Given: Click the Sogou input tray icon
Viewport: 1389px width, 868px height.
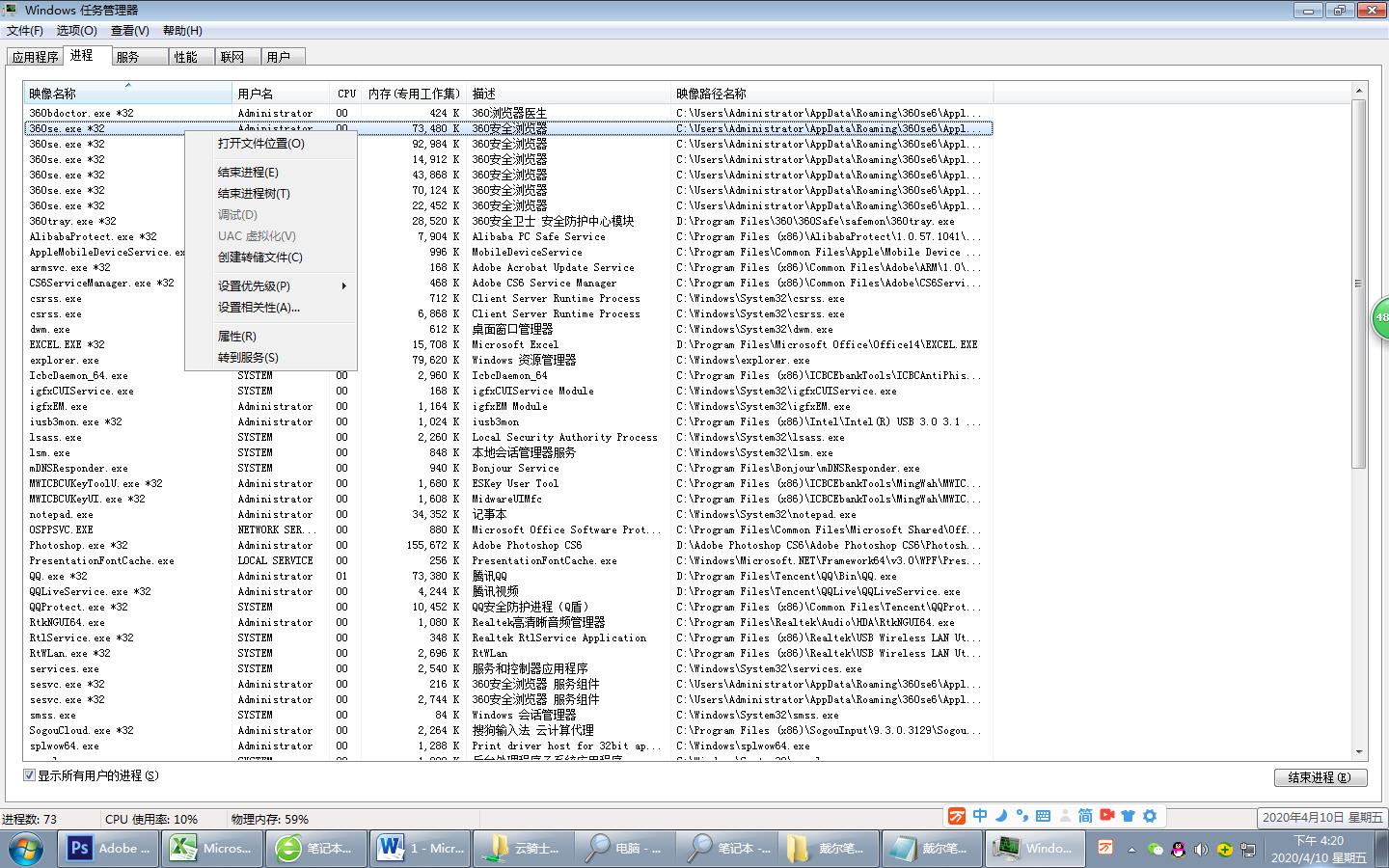Looking at the screenshot, I should tap(1105, 848).
